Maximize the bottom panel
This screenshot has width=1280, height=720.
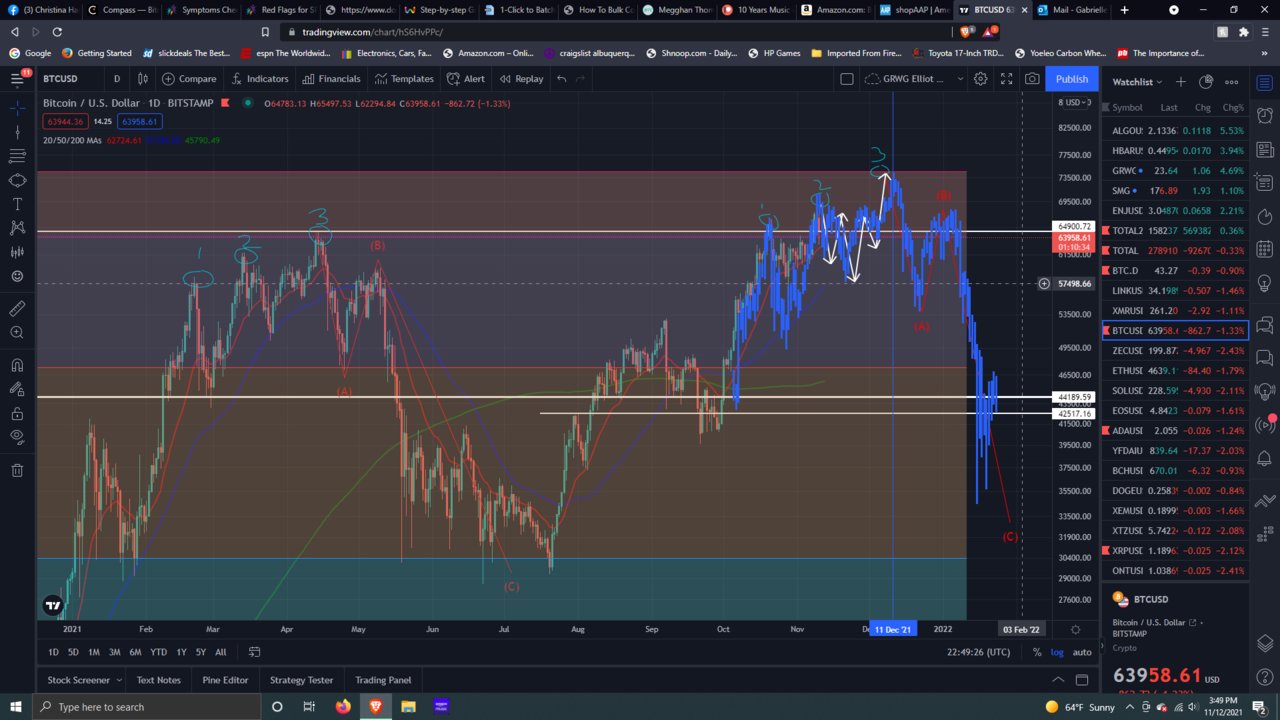pyautogui.click(x=1082, y=680)
